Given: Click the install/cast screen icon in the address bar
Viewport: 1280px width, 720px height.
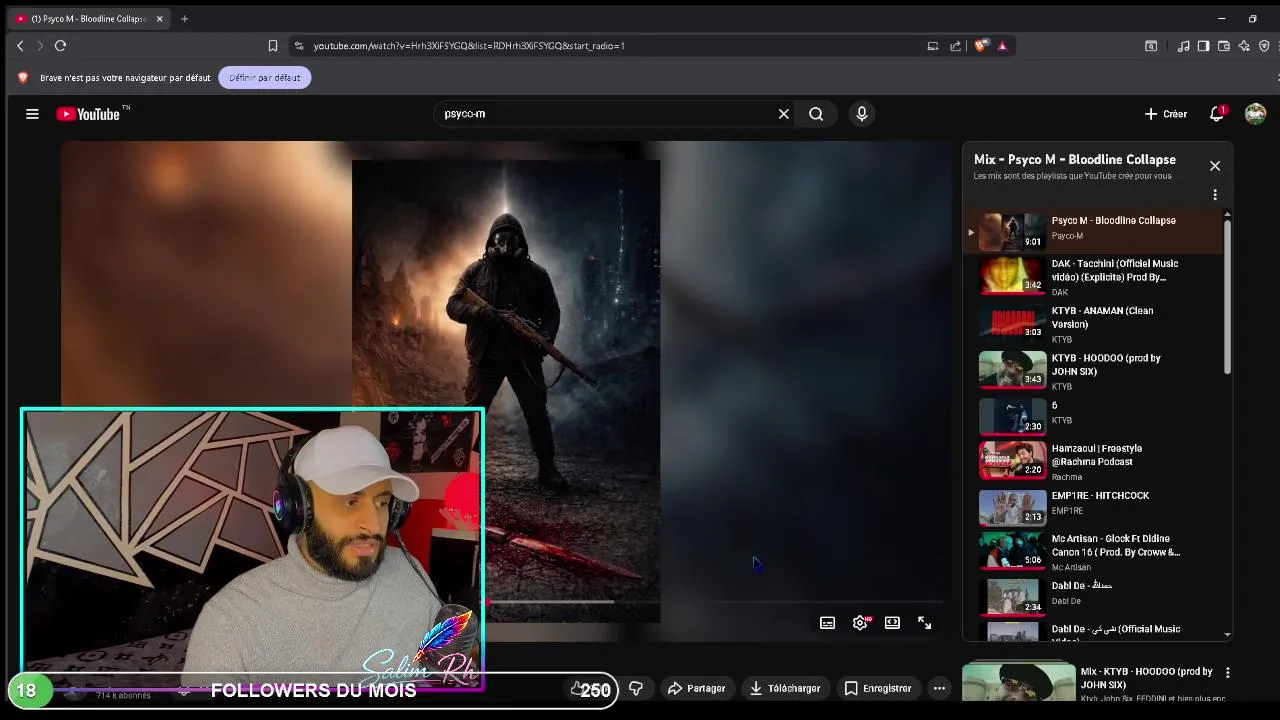Looking at the screenshot, I should coord(933,46).
